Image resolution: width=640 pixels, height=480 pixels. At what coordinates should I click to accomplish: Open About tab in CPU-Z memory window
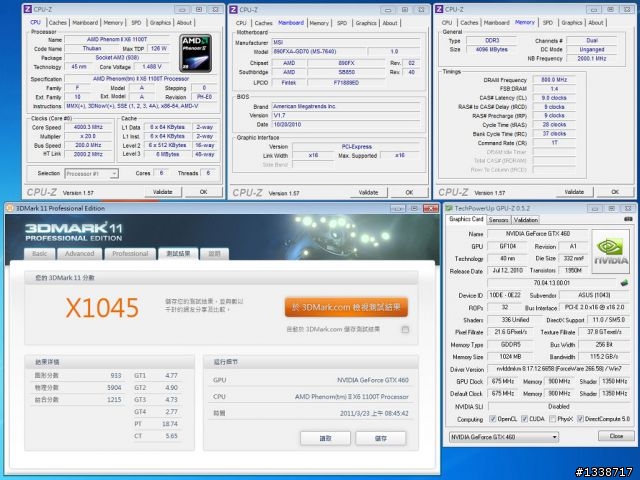(596, 23)
